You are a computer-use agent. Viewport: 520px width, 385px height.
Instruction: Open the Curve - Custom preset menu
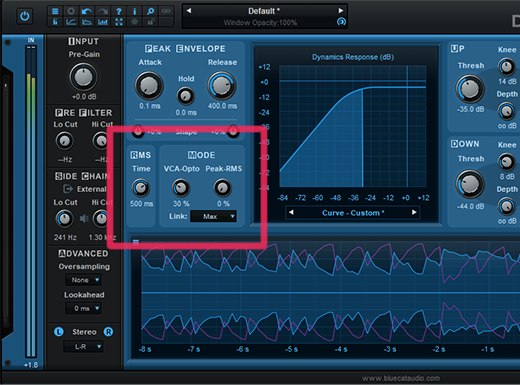[353, 213]
